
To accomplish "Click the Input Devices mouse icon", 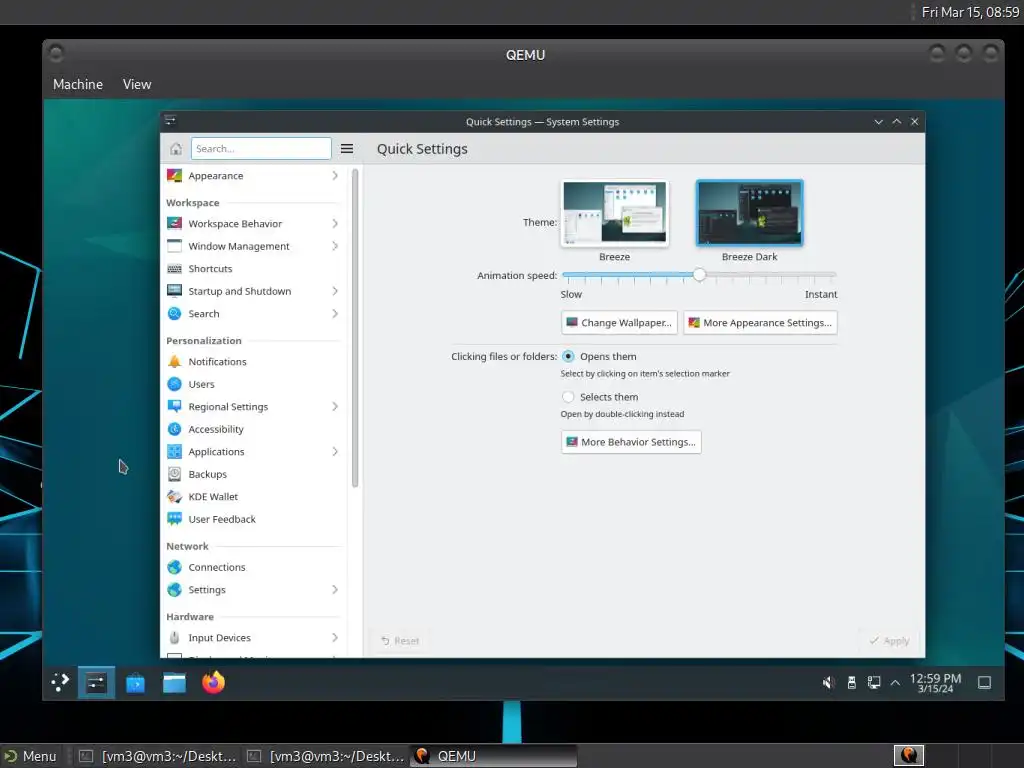I will 174,638.
